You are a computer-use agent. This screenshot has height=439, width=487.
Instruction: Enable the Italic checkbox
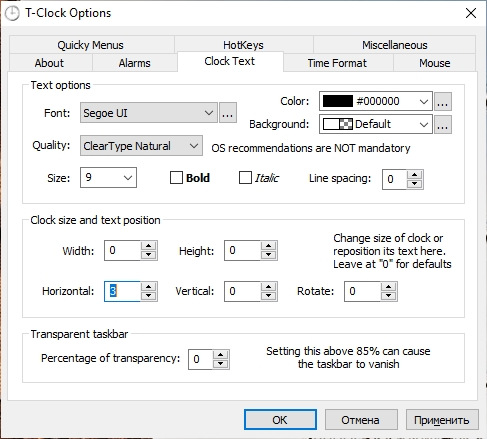coord(245,178)
